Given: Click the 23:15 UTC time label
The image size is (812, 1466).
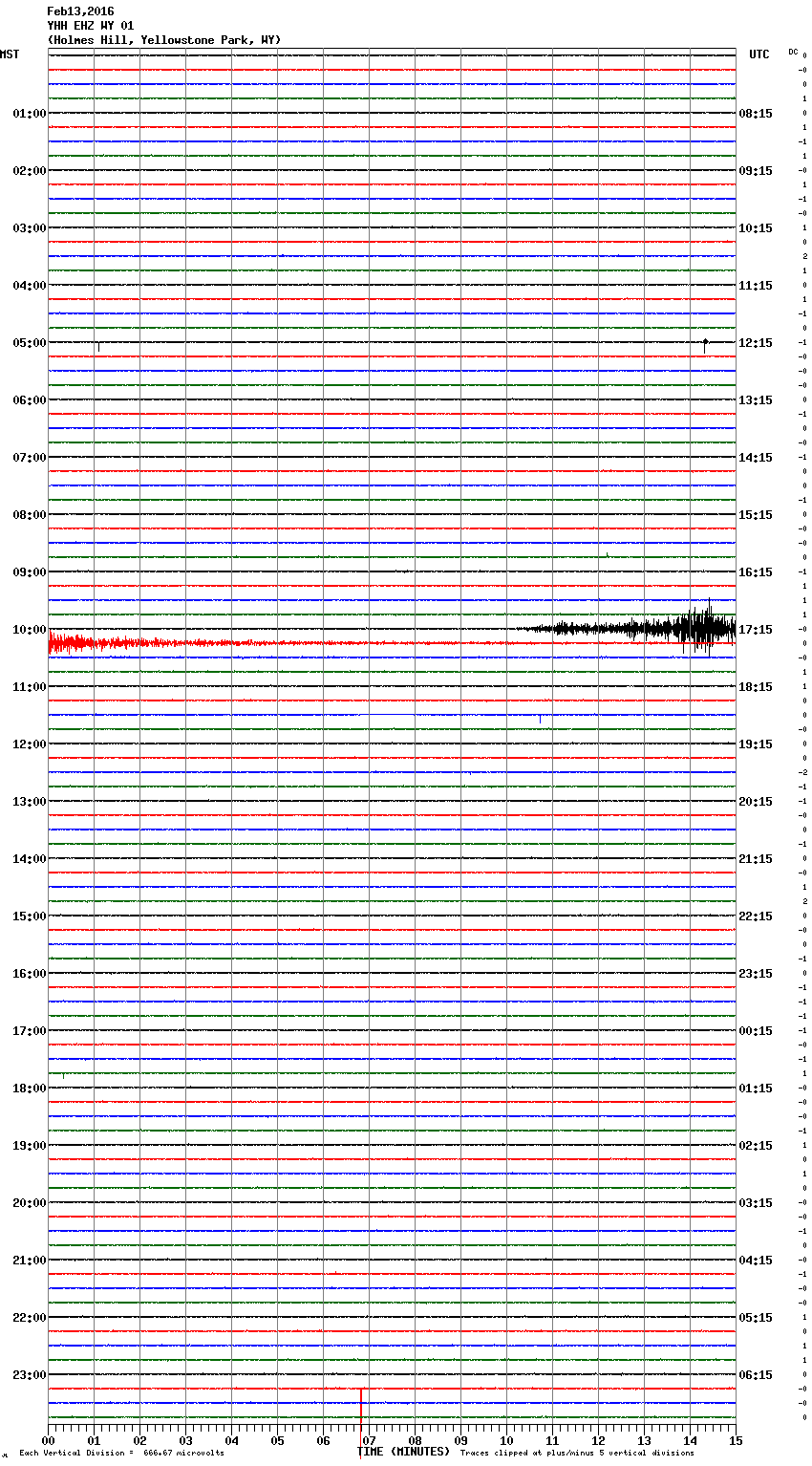Looking at the screenshot, I should click(756, 974).
